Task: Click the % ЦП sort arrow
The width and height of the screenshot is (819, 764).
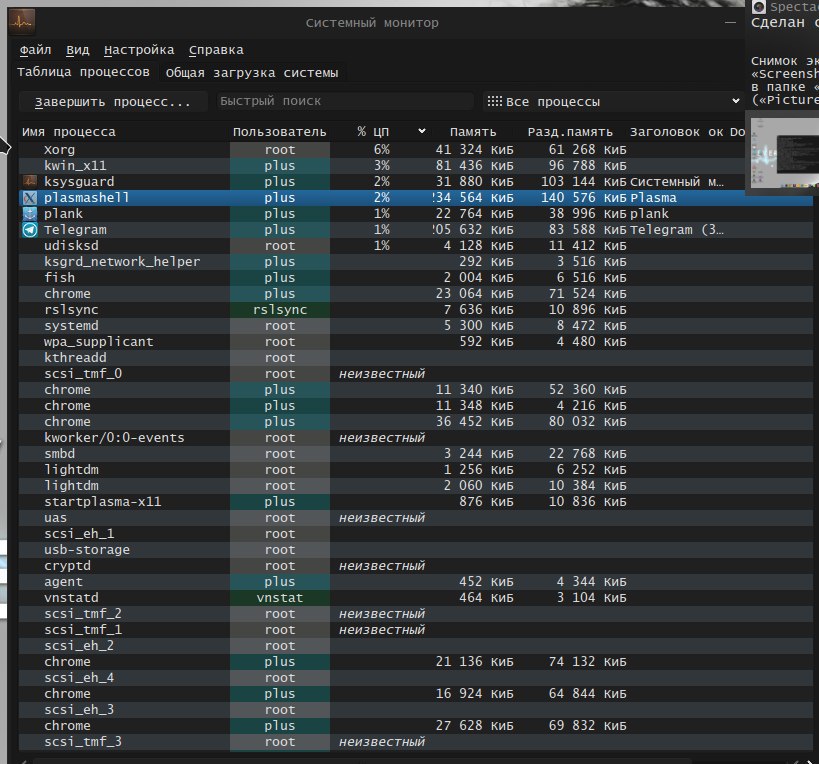Action: 422,131
